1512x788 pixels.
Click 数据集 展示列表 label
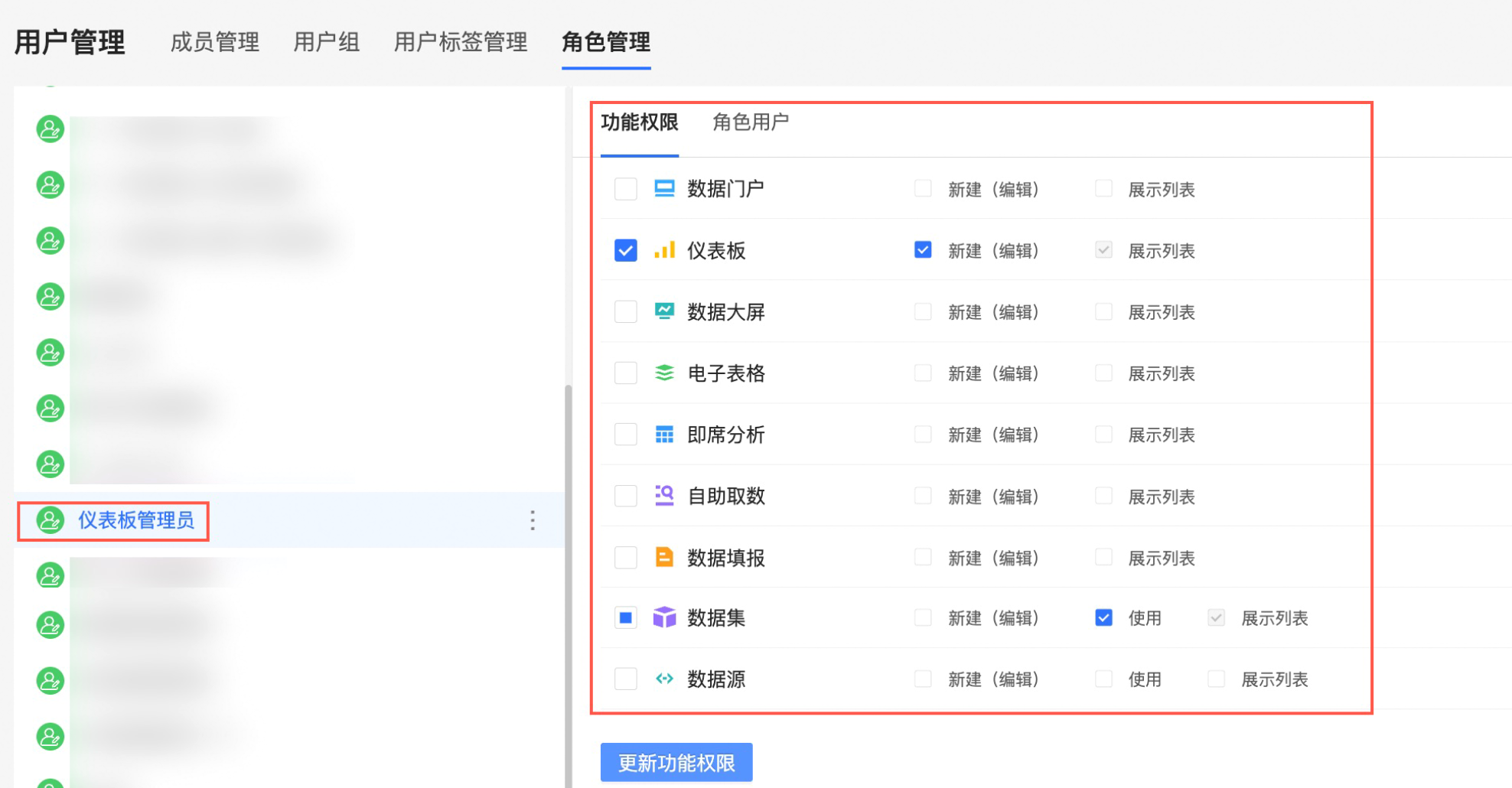[1275, 618]
